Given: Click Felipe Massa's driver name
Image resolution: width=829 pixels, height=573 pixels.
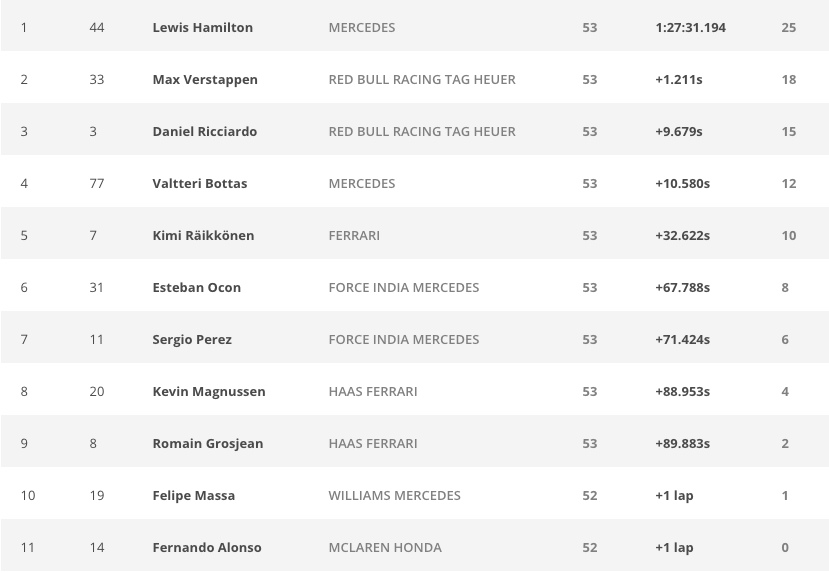Looking at the screenshot, I should (193, 495).
